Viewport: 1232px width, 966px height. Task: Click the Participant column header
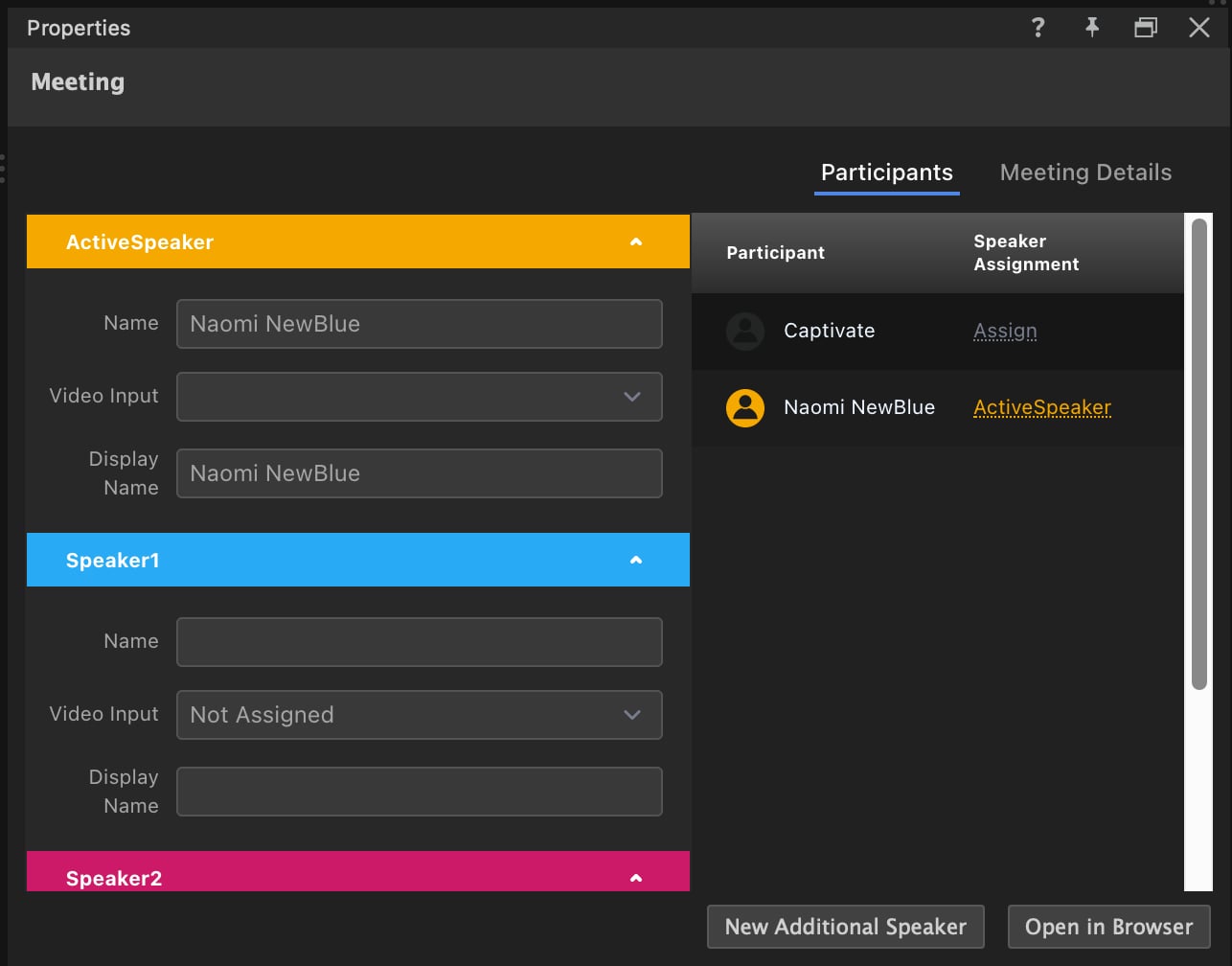(x=775, y=253)
